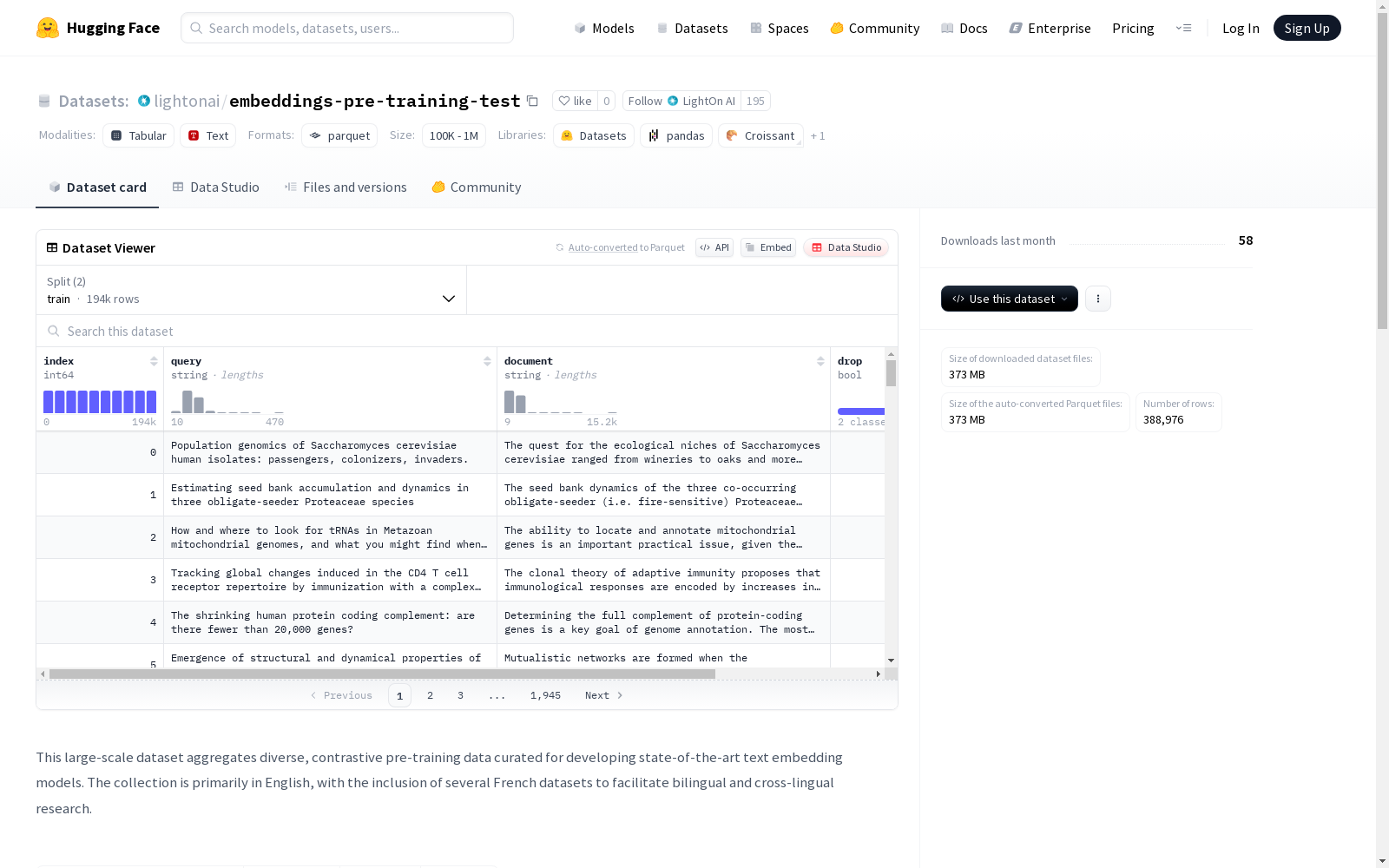
Task: Go to Spaces
Action: point(780,28)
